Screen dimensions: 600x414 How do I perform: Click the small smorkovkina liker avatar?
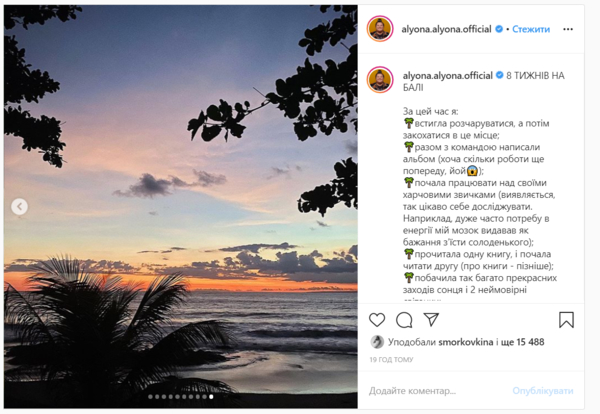coord(376,342)
